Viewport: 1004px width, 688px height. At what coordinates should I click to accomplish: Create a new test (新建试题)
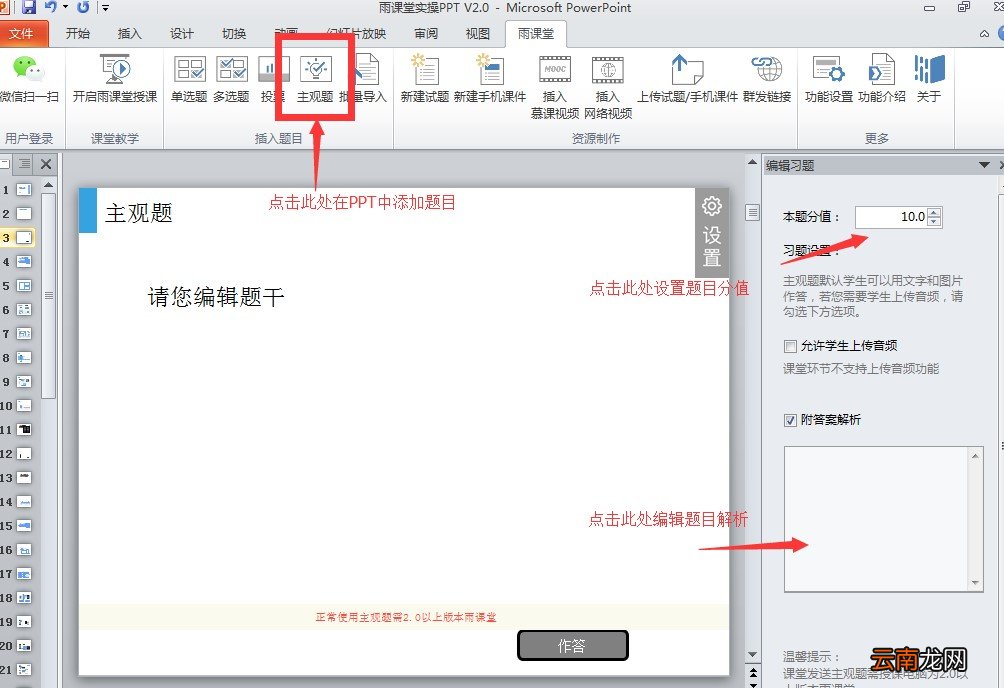coord(425,78)
